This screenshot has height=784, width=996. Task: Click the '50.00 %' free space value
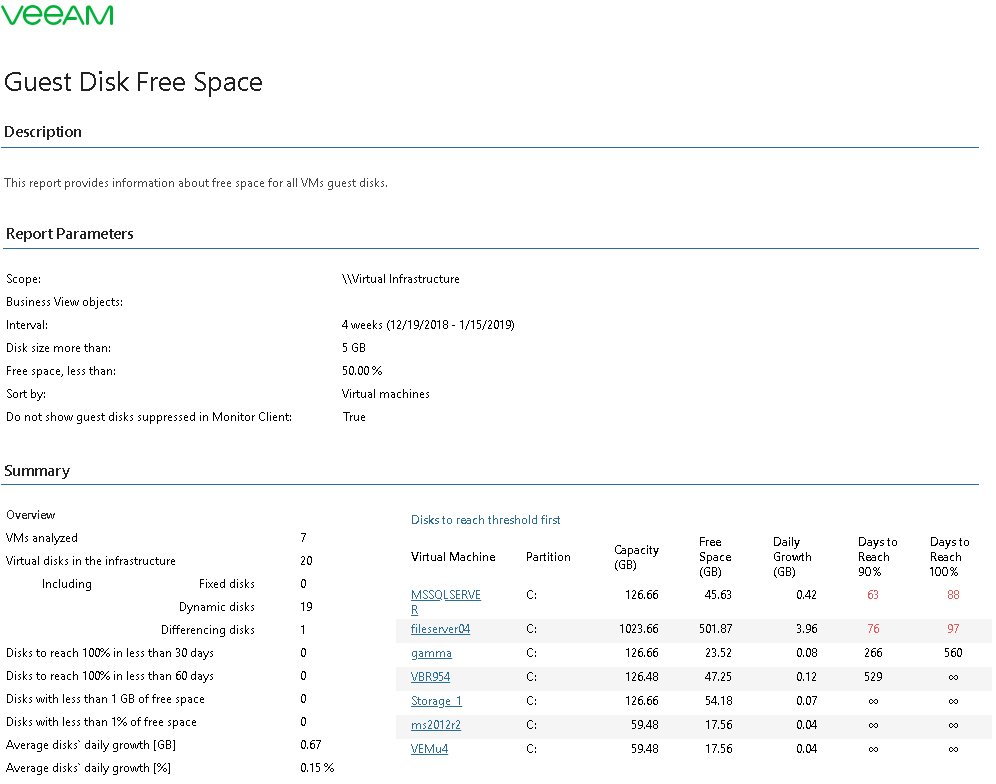361,370
